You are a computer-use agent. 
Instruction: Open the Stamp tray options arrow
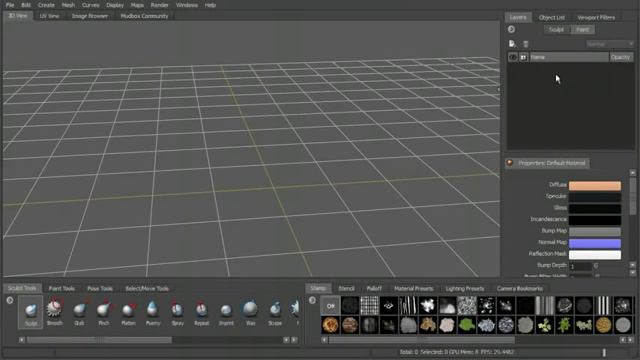[312, 300]
